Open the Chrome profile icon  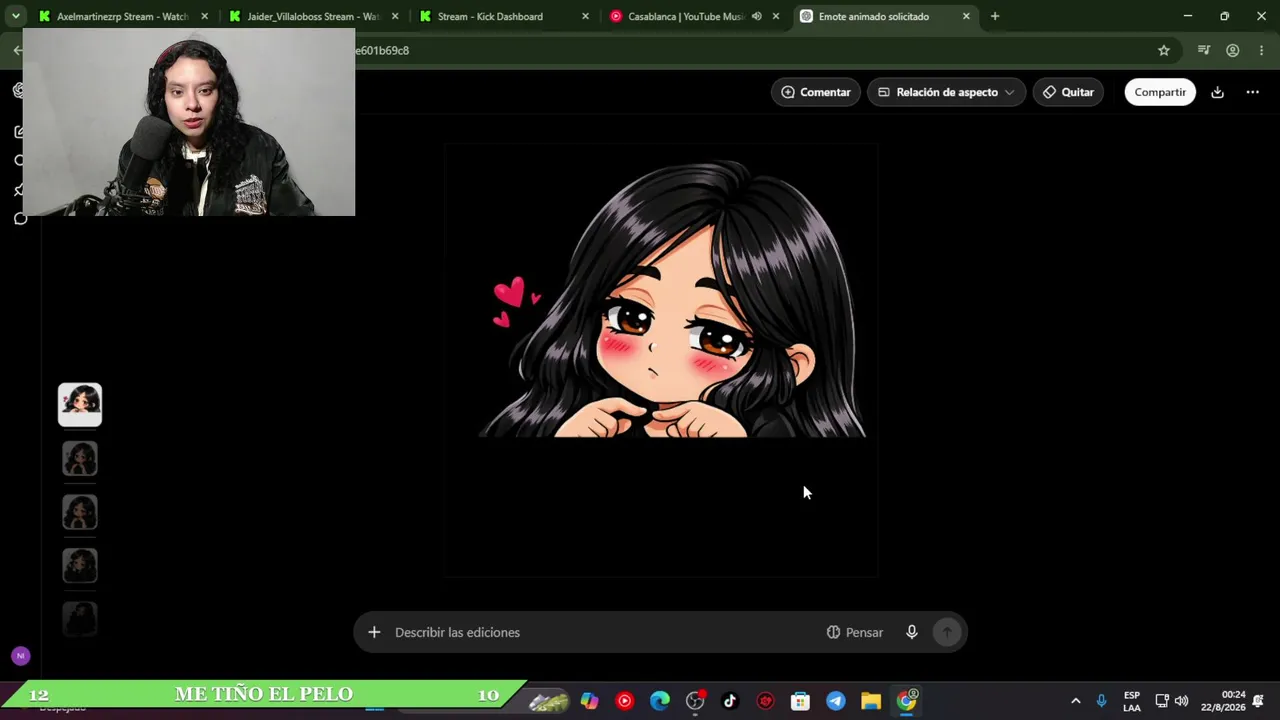[x=1233, y=50]
